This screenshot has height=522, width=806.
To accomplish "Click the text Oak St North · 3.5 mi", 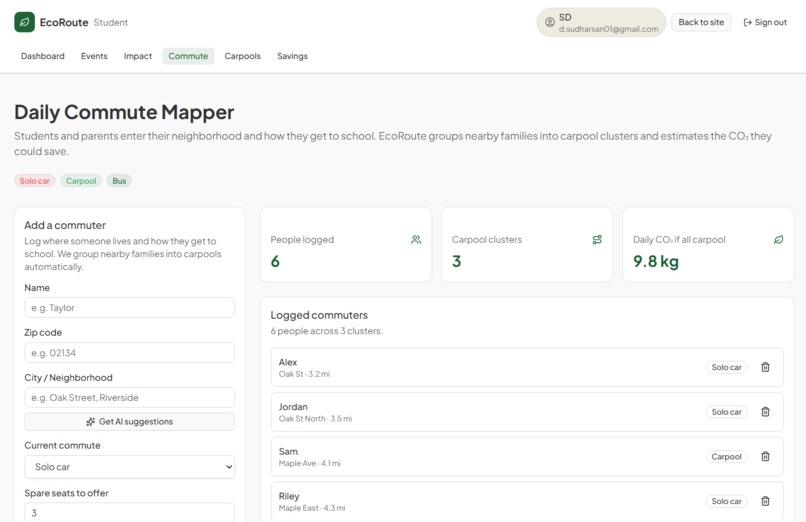I will point(315,419).
